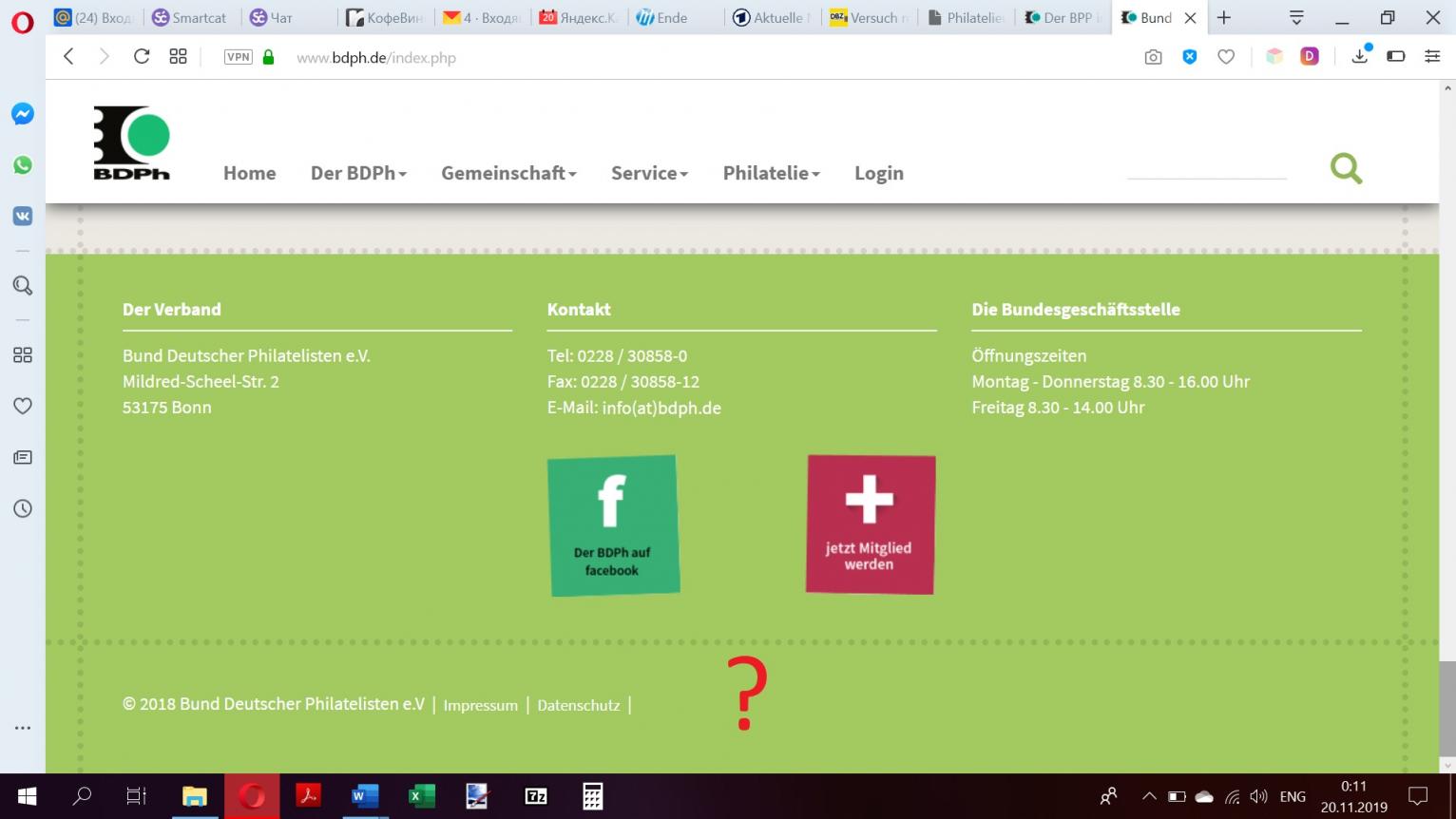Image resolution: width=1456 pixels, height=819 pixels.
Task: Open the Home menu item
Action: click(x=250, y=173)
